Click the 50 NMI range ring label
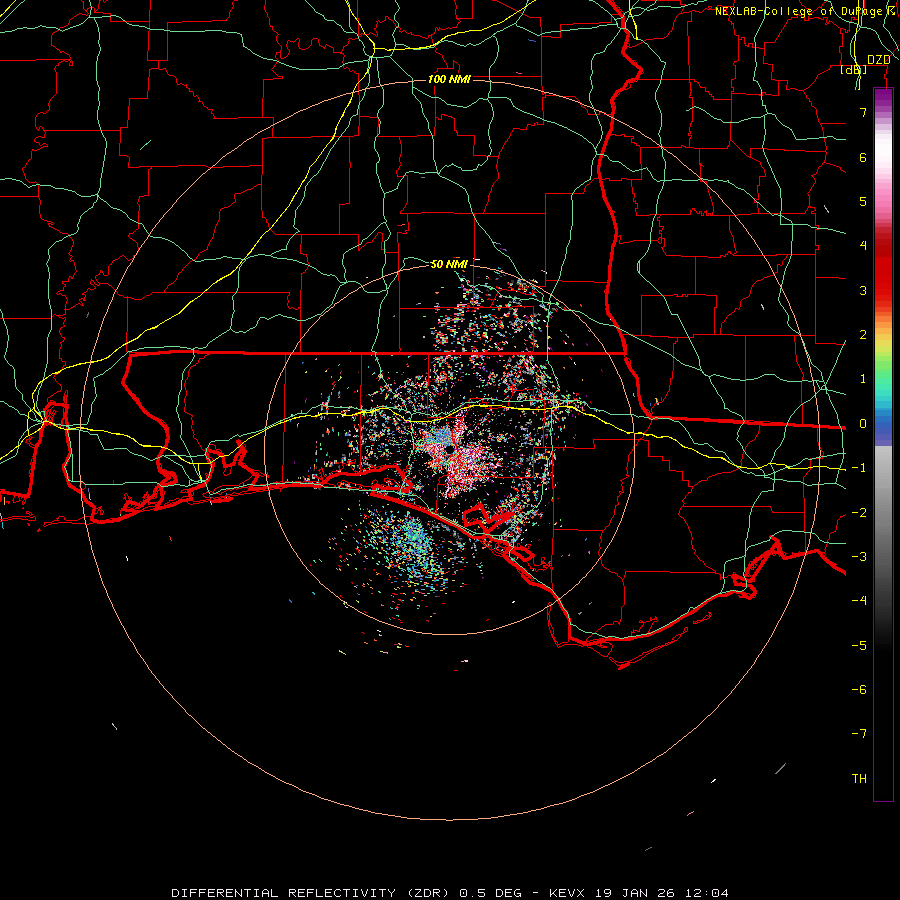Viewport: 900px width, 900px height. (449, 264)
